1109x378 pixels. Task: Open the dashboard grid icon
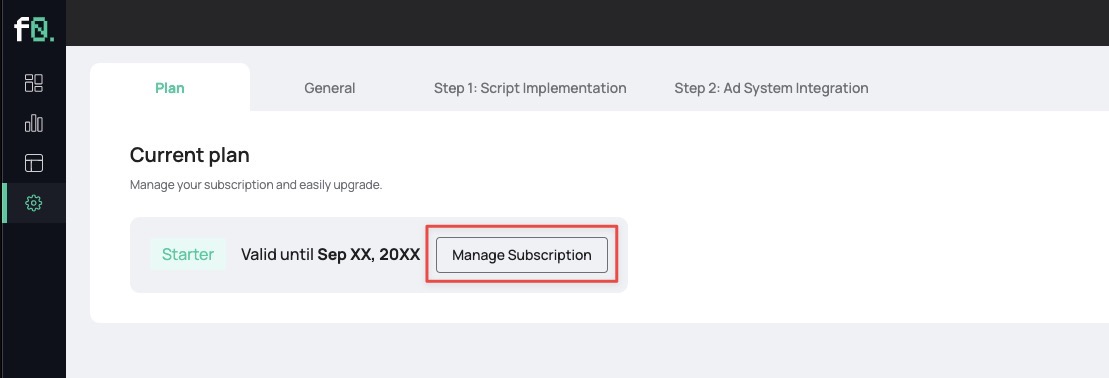[x=33, y=83]
